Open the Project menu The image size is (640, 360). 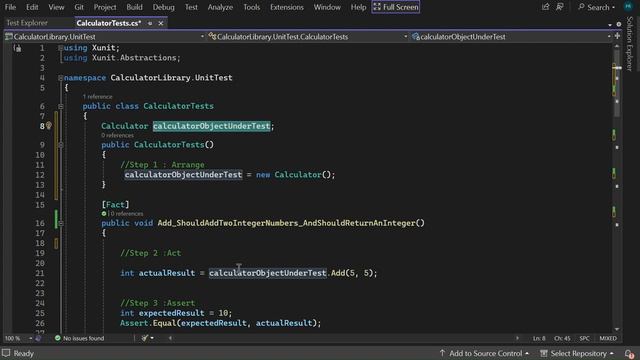[105, 7]
